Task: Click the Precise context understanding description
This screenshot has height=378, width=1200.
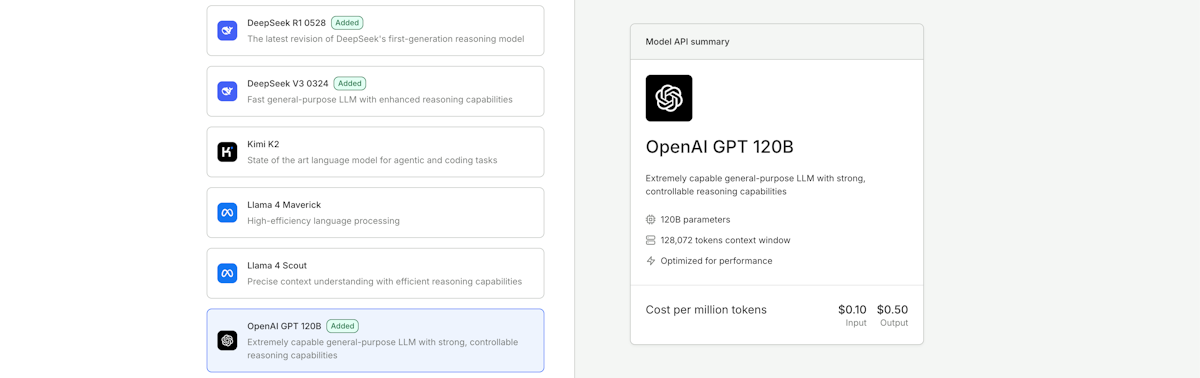Action: pos(384,282)
